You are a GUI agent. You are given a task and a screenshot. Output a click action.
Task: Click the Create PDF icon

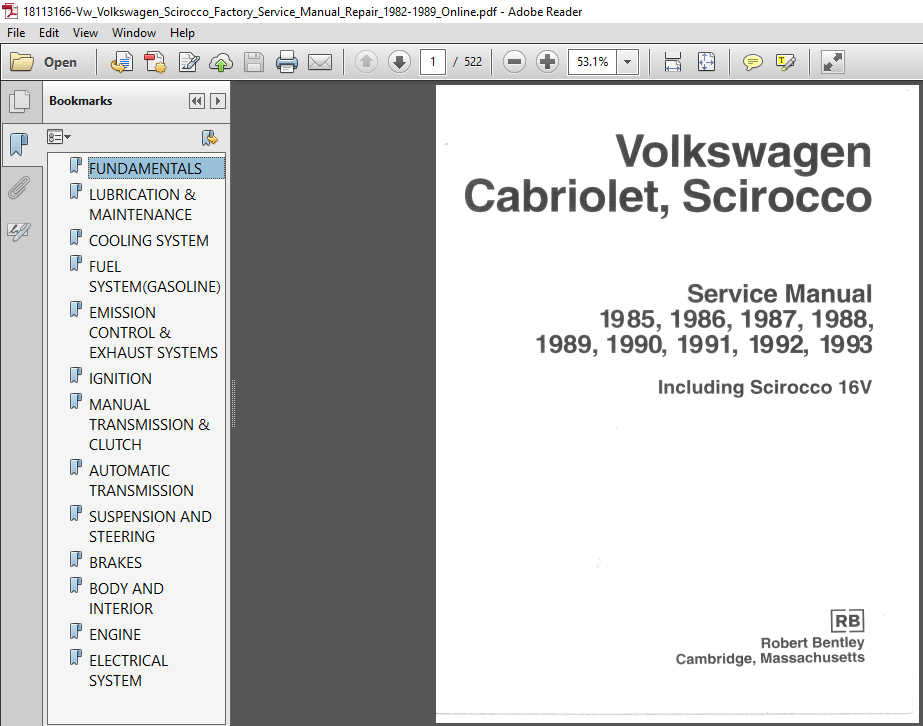click(x=155, y=62)
